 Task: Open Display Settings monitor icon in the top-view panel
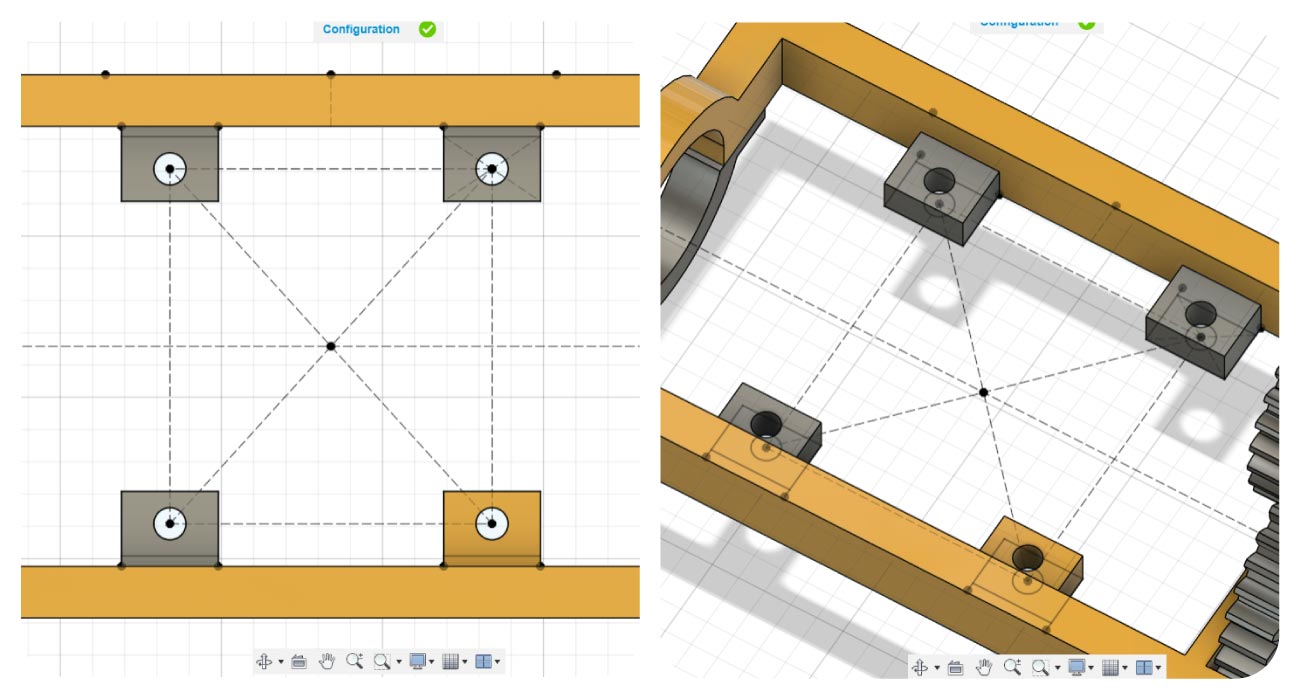417,661
